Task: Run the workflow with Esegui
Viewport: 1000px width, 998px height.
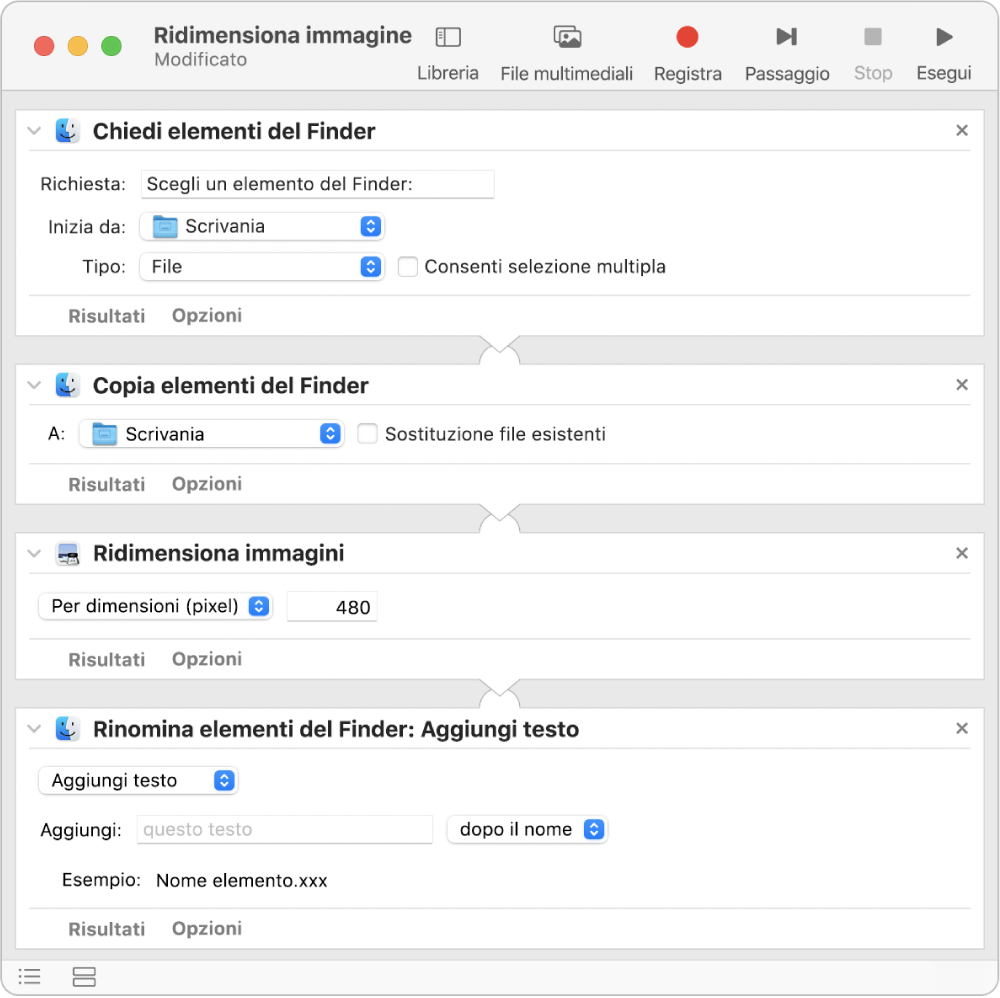Action: [943, 38]
